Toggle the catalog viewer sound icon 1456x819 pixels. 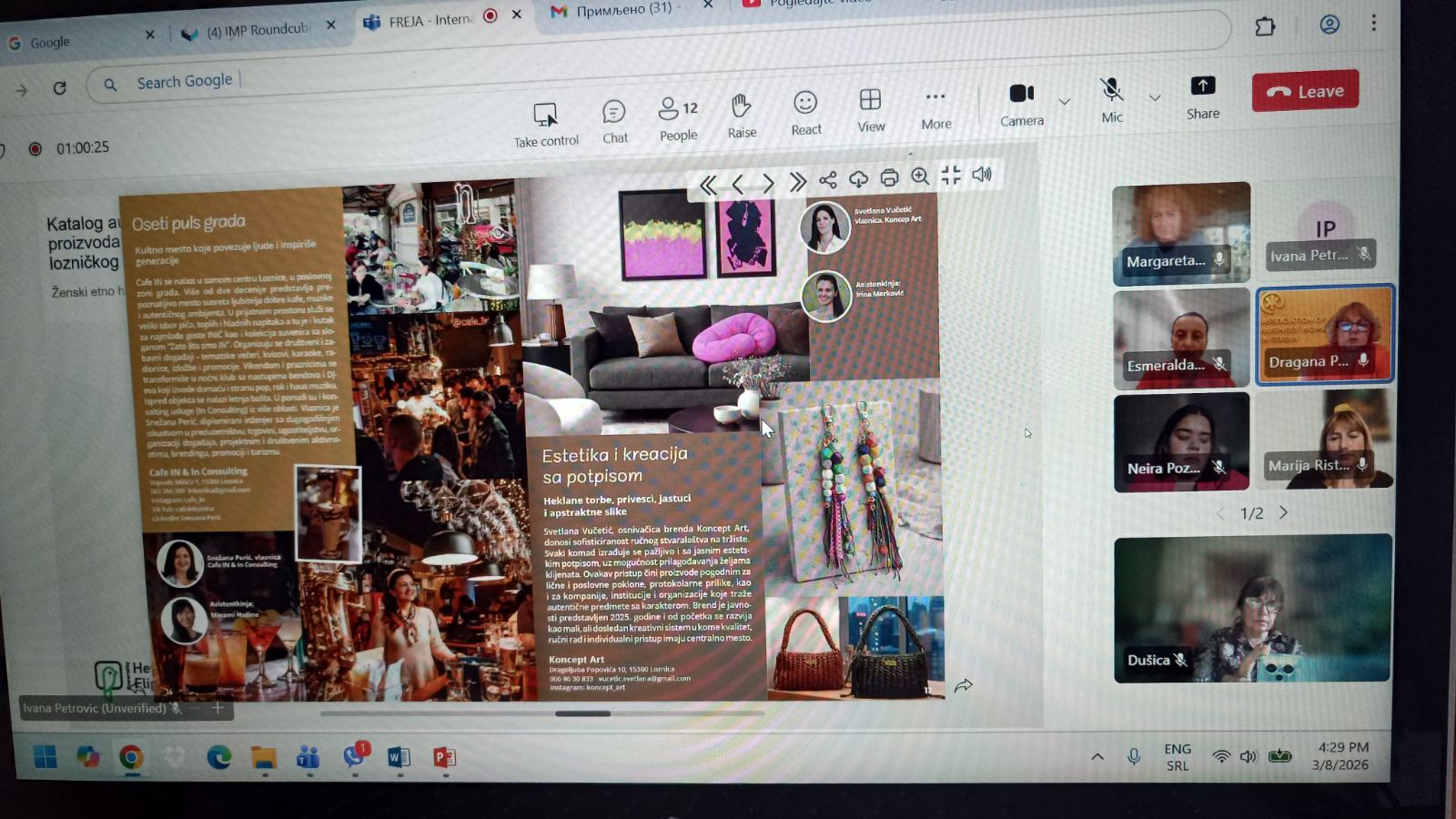[982, 175]
